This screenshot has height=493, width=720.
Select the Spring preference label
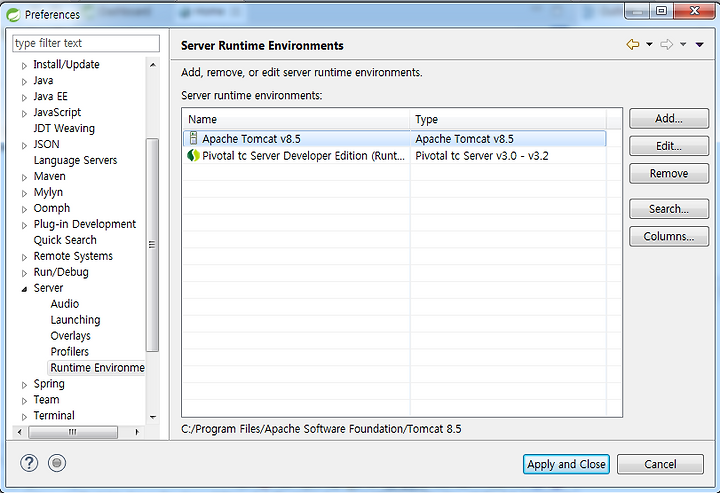click(x=49, y=384)
